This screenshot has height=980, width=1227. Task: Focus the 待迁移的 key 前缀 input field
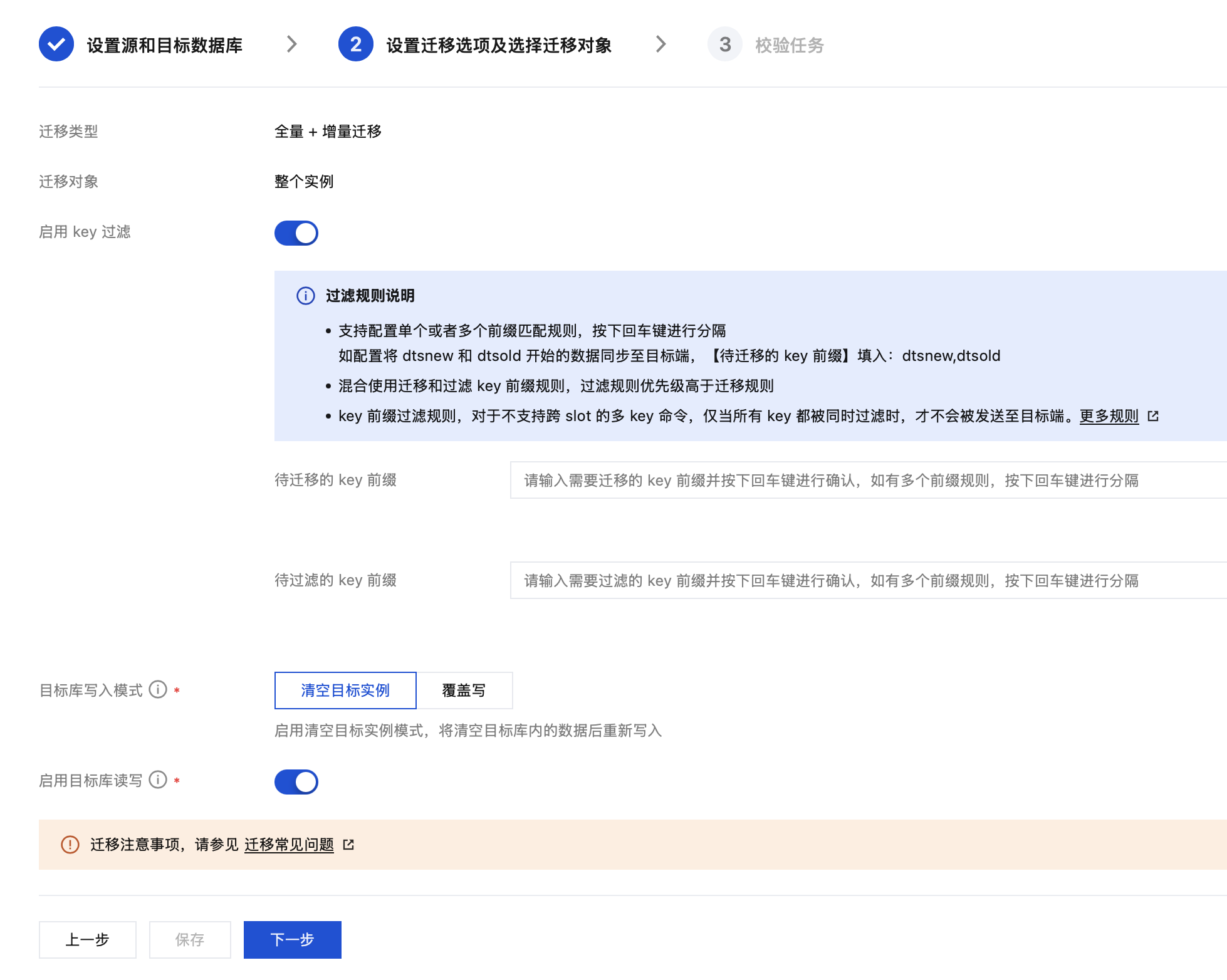coord(868,481)
